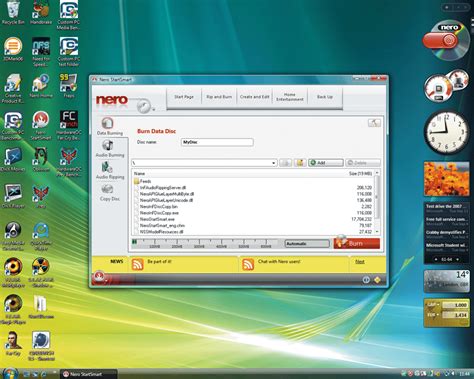474x379 pixels.
Task: Open the 'Be part of it!' RSS feed icon
Action: 137,264
